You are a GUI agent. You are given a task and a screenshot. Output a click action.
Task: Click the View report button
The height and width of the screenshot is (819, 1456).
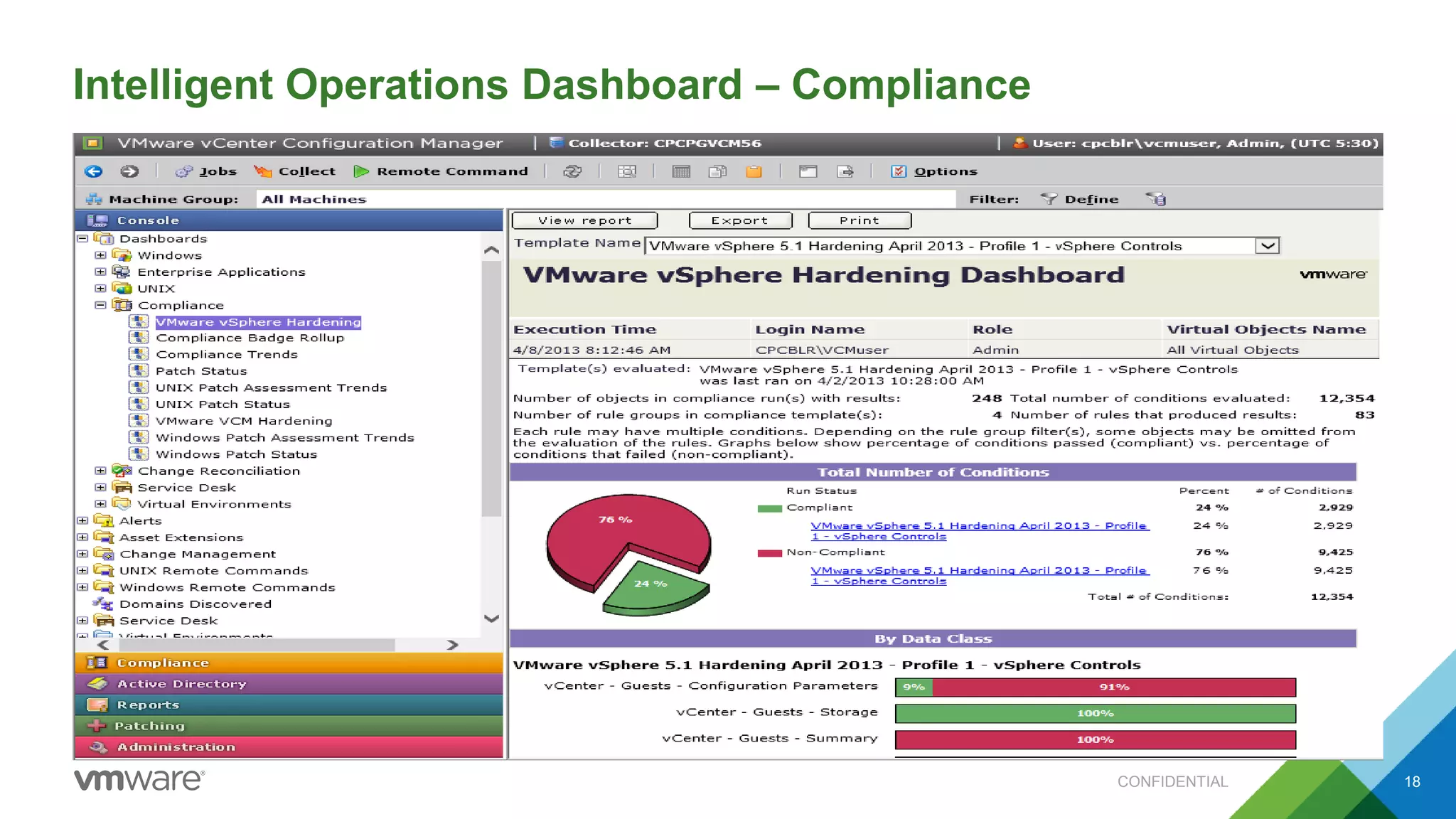(584, 220)
